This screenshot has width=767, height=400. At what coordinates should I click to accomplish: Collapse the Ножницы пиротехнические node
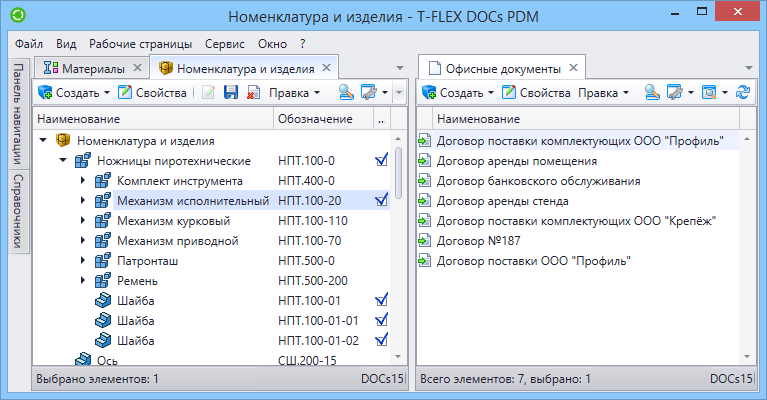63,160
